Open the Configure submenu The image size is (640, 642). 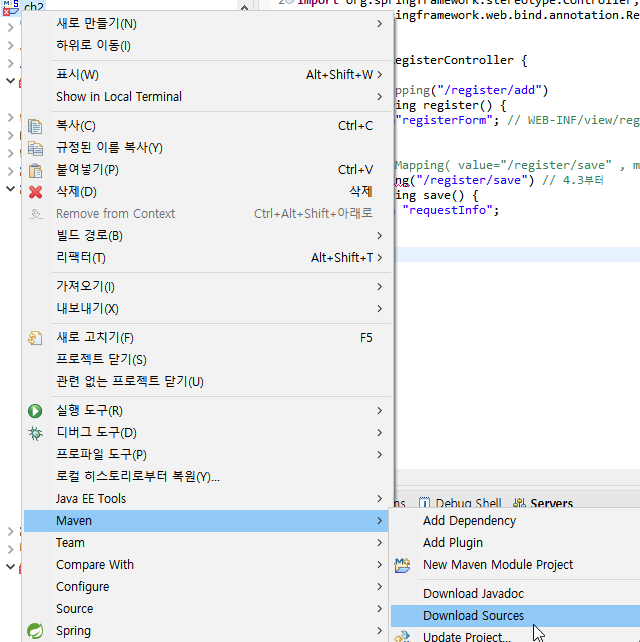point(206,587)
